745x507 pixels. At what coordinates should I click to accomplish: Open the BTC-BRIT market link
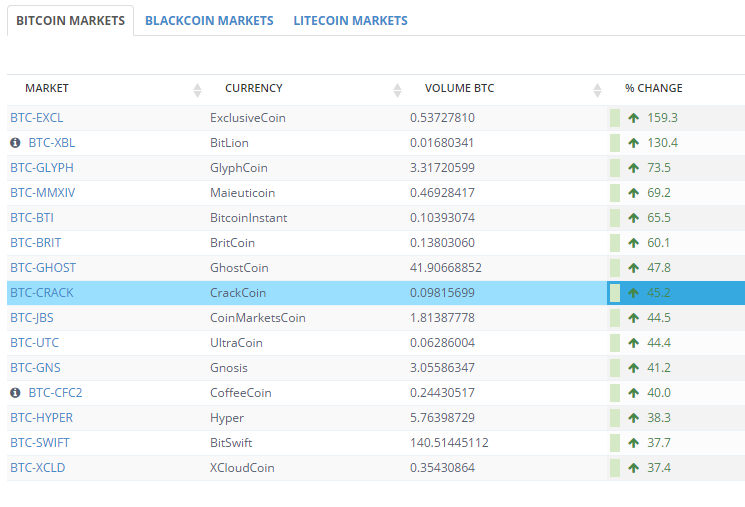point(36,243)
